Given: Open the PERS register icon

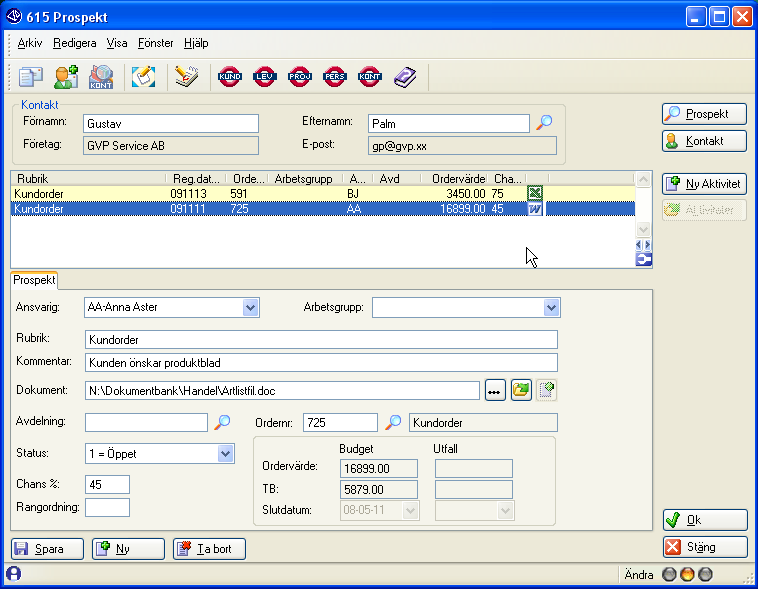Looking at the screenshot, I should tap(335, 76).
